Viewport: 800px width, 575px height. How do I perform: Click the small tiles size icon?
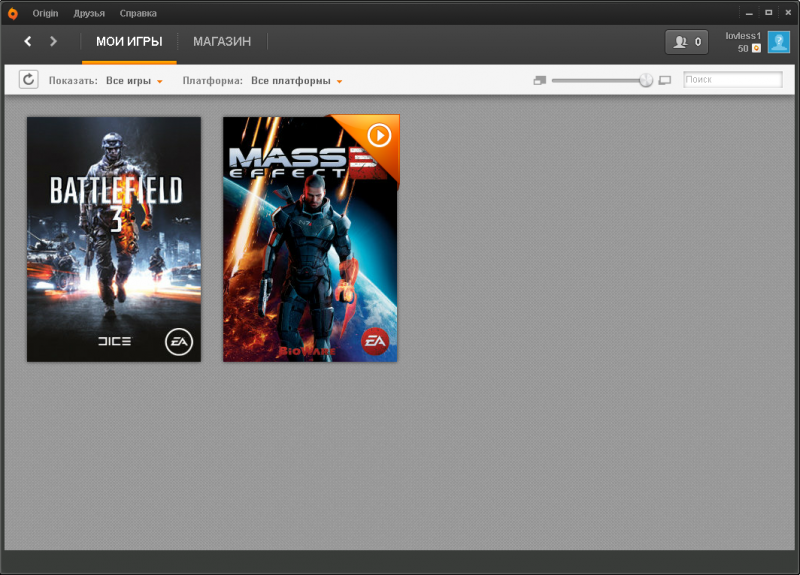pos(540,80)
